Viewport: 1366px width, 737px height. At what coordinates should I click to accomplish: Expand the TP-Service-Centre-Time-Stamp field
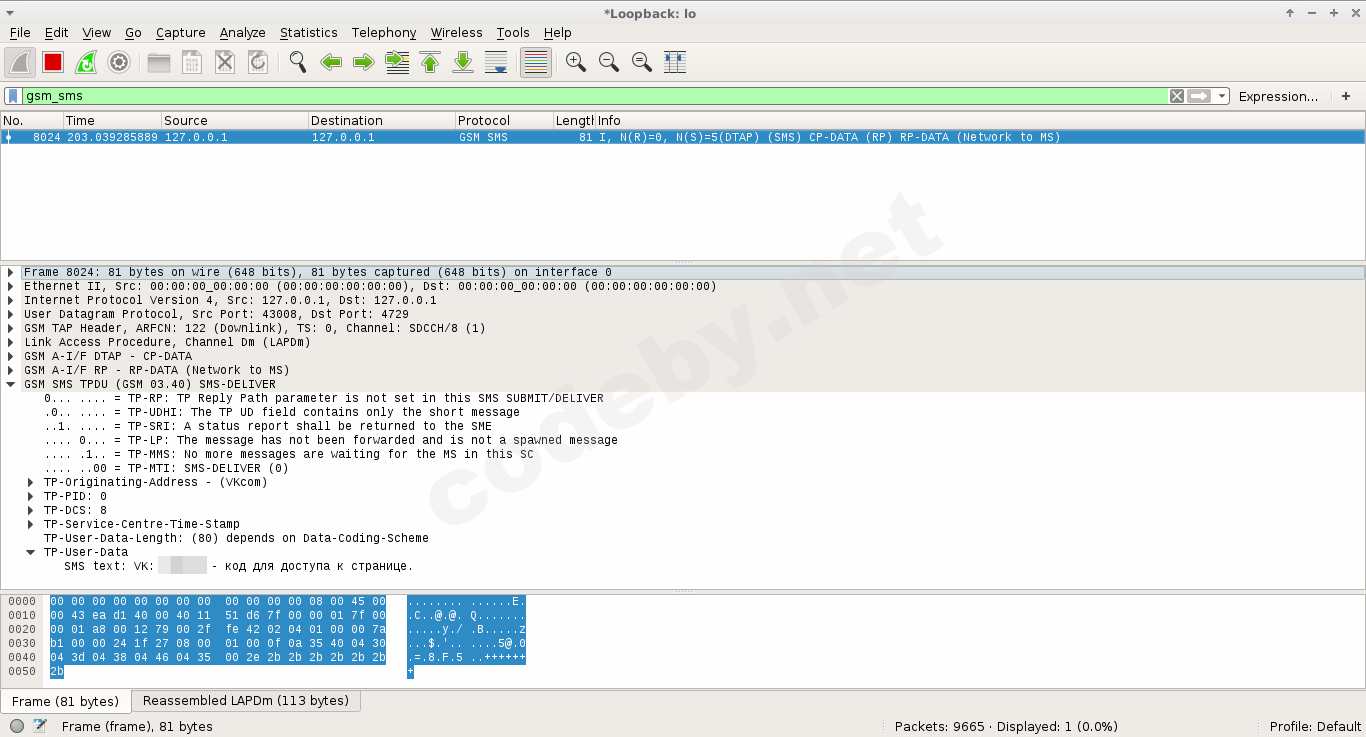coord(31,524)
